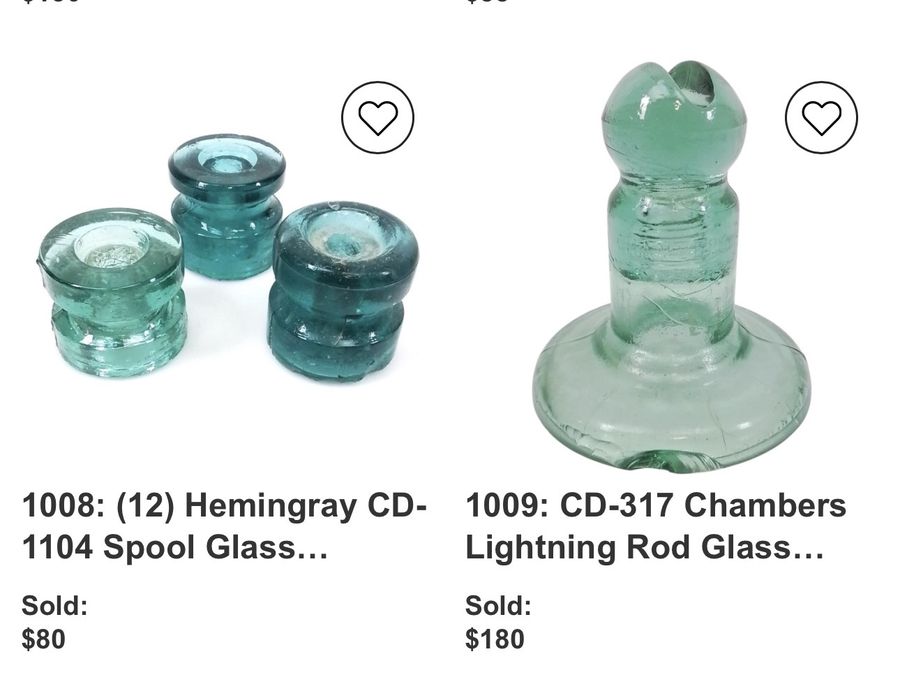The height and width of the screenshot is (698, 900).
Task: Click the truncated price above lot 1009
Action: (487, 2)
